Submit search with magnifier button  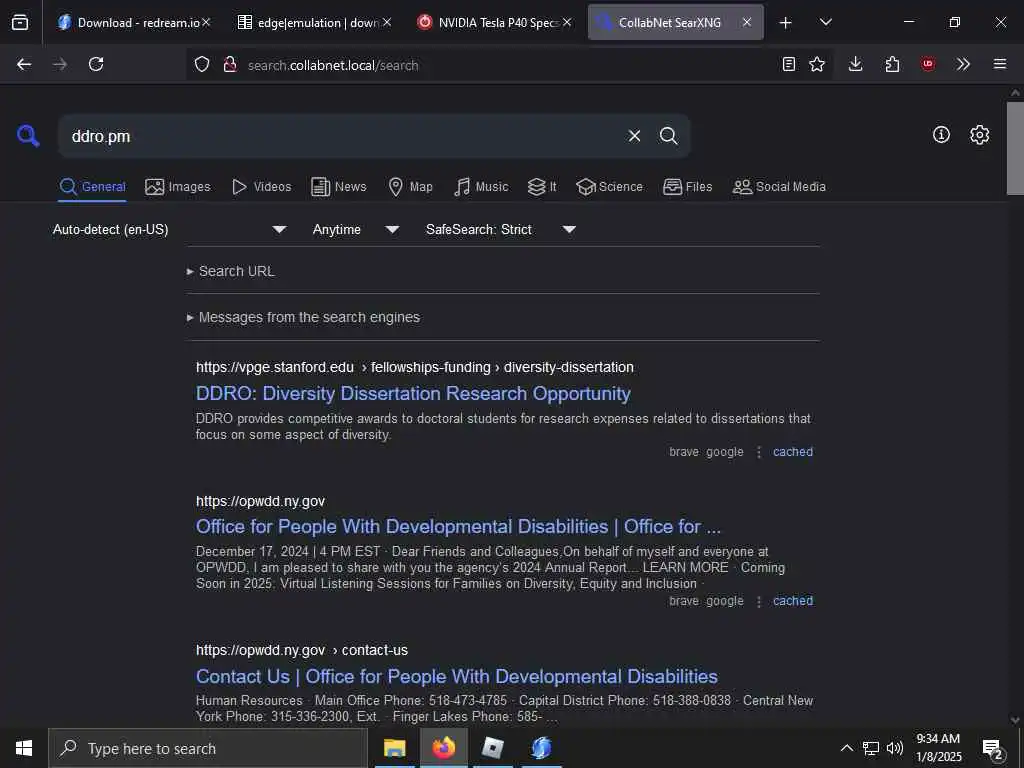pyautogui.click(x=668, y=136)
